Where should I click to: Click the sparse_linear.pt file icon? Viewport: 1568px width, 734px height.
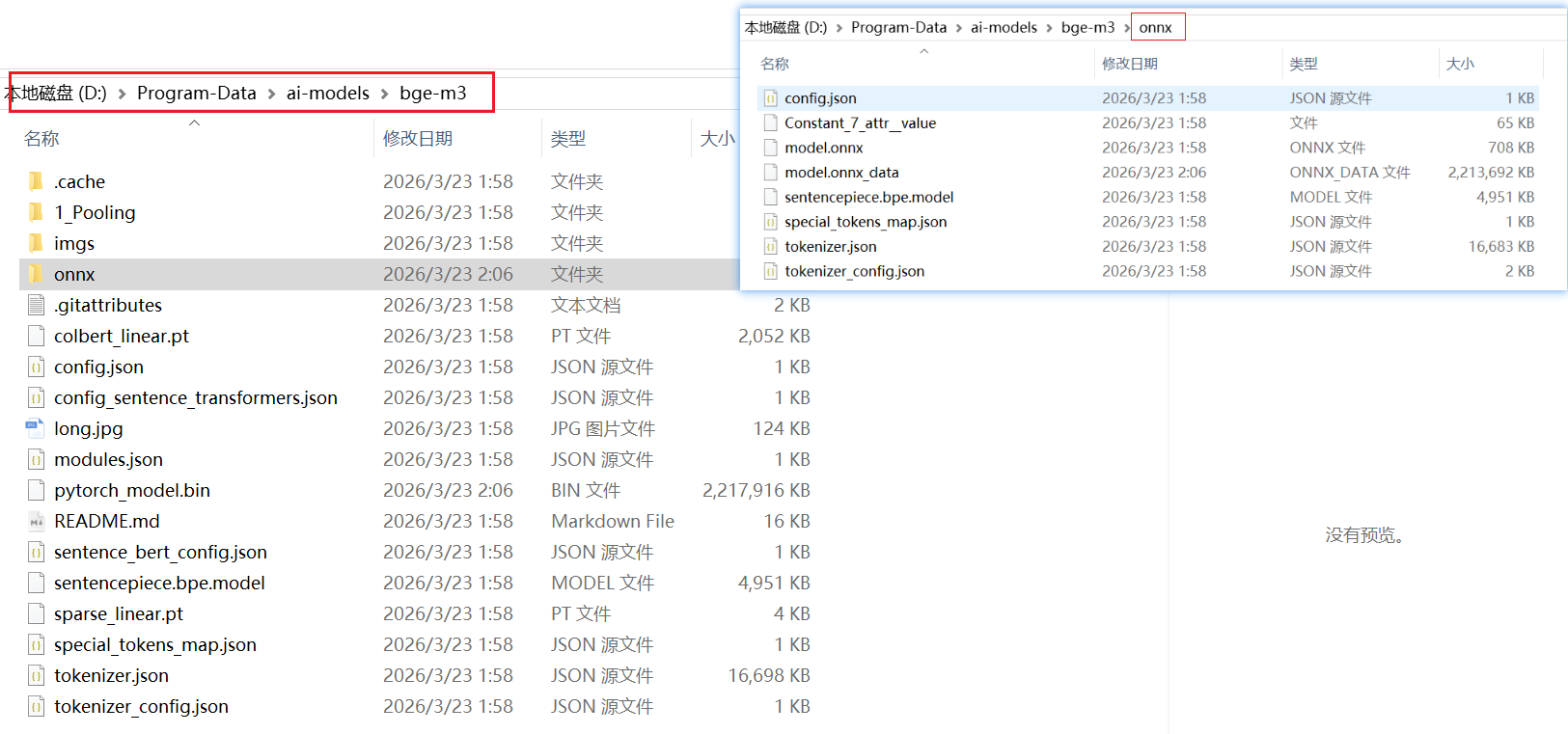click(x=36, y=613)
